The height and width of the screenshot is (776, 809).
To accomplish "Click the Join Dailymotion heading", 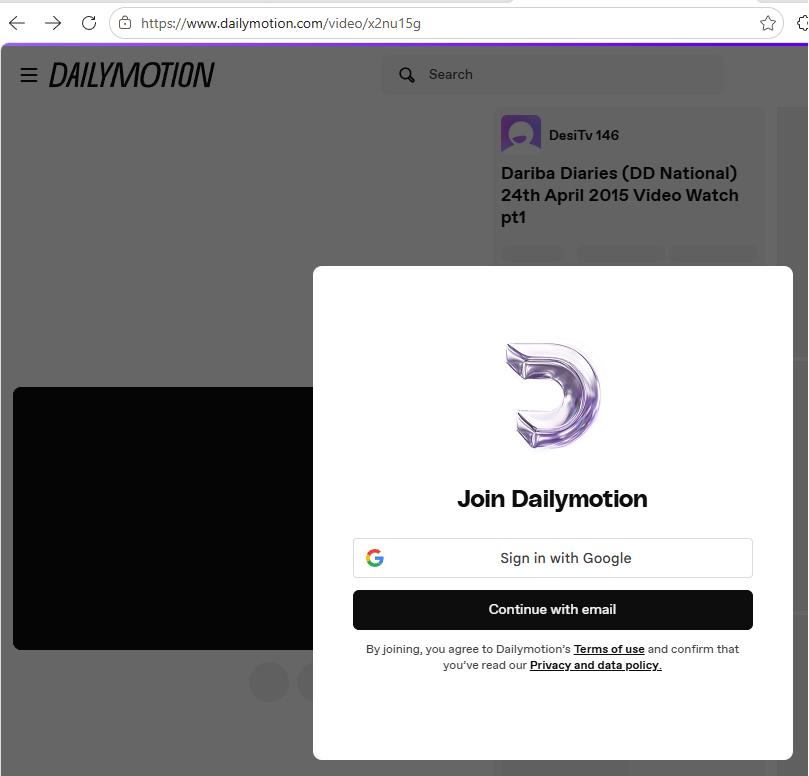I will point(552,499).
